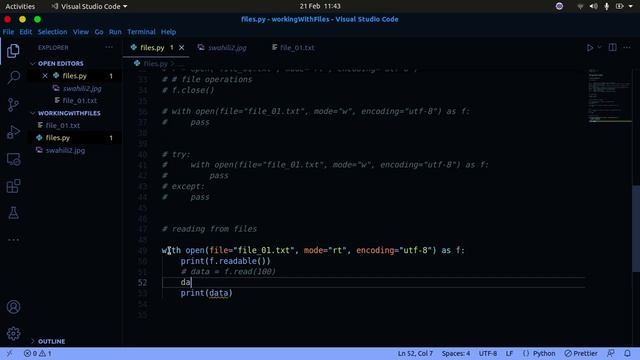Open the system menu arrow in top bar

[631, 6]
